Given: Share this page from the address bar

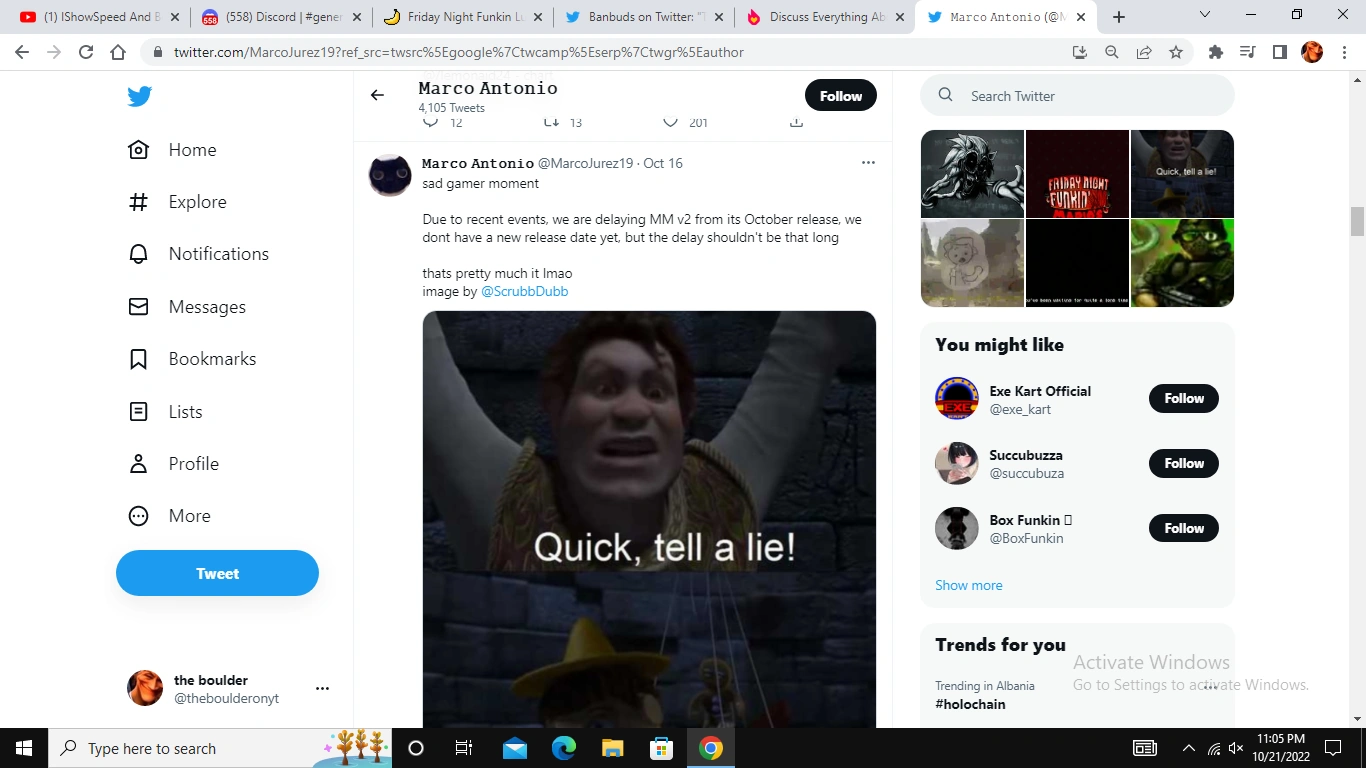Looking at the screenshot, I should 1144,52.
